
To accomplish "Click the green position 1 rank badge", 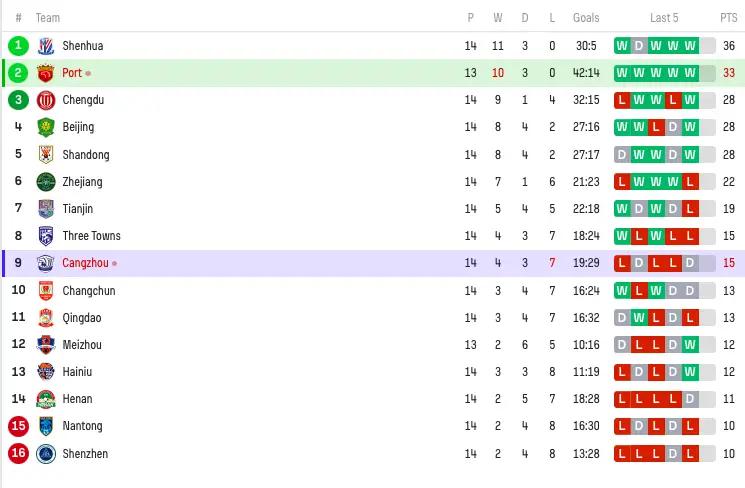I will click(x=18, y=46).
